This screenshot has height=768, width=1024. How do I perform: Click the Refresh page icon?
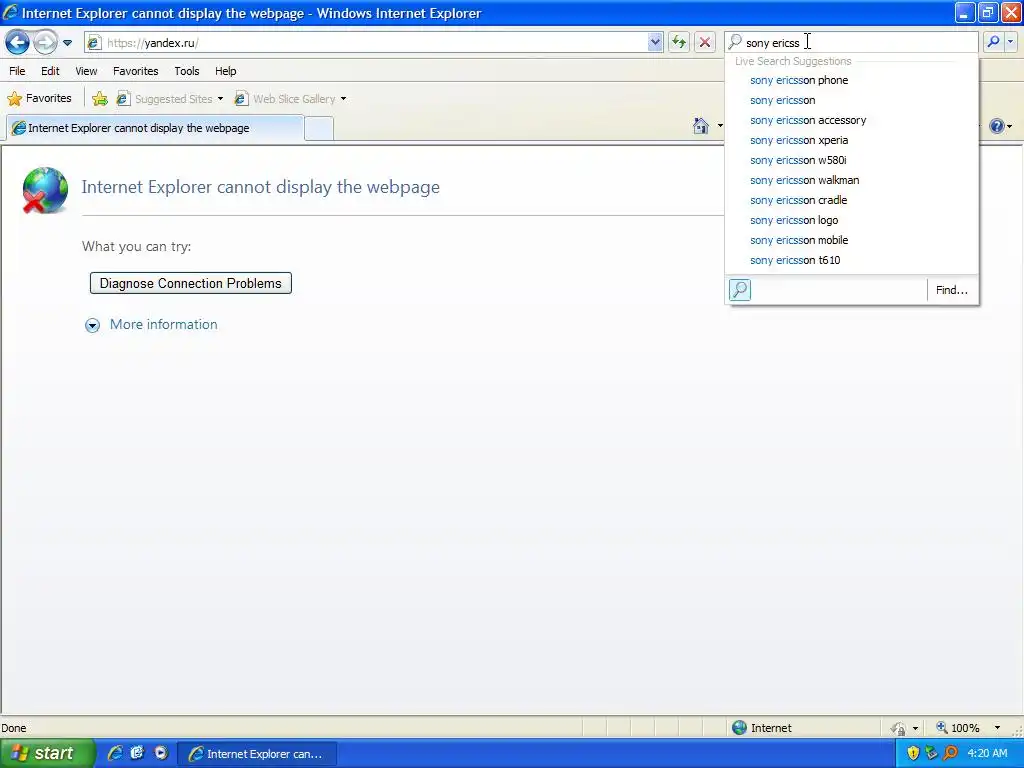679,42
